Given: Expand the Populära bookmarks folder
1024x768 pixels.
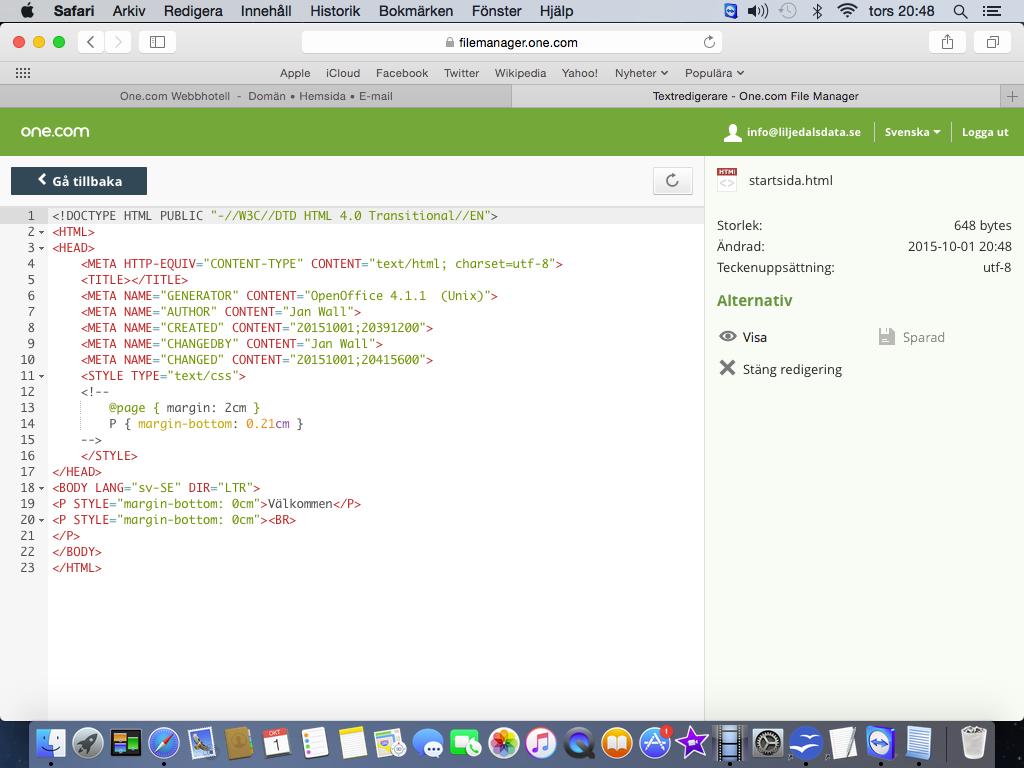Looking at the screenshot, I should [714, 73].
